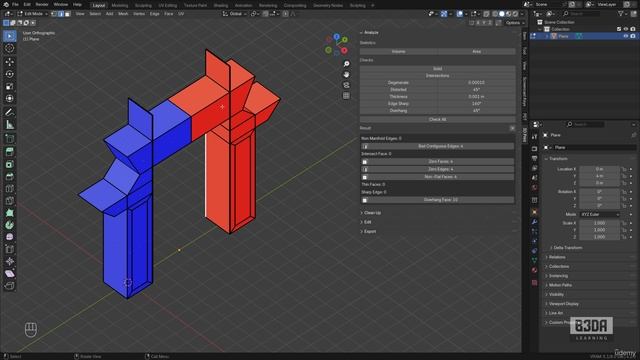Open the outliner filter funnel icon
This screenshot has width=640, height=360.
tap(621, 14)
